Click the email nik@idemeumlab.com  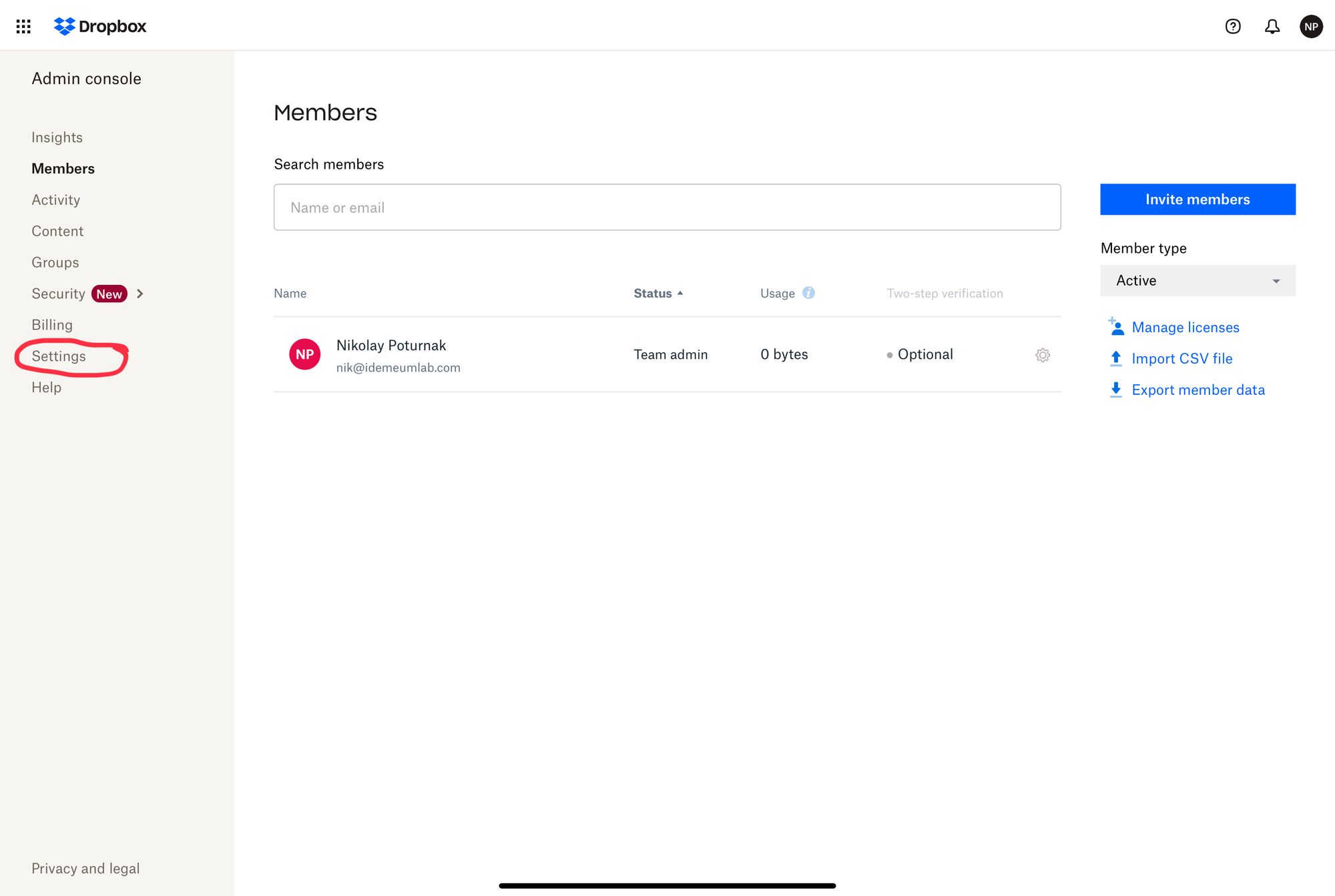(398, 368)
